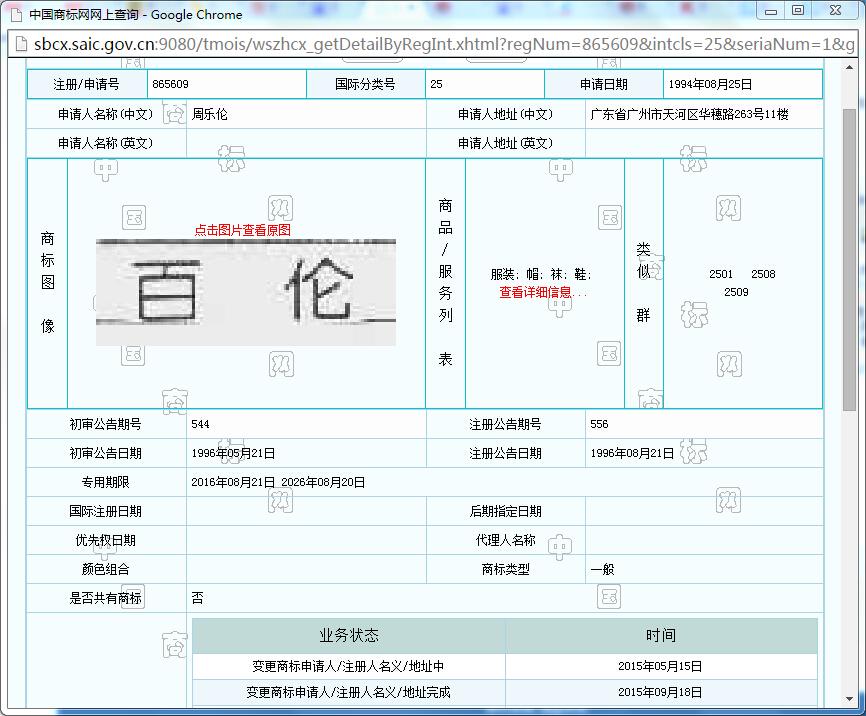This screenshot has width=866, height=716.
Task: Click the registration number 865609 cell
Action: (170, 85)
